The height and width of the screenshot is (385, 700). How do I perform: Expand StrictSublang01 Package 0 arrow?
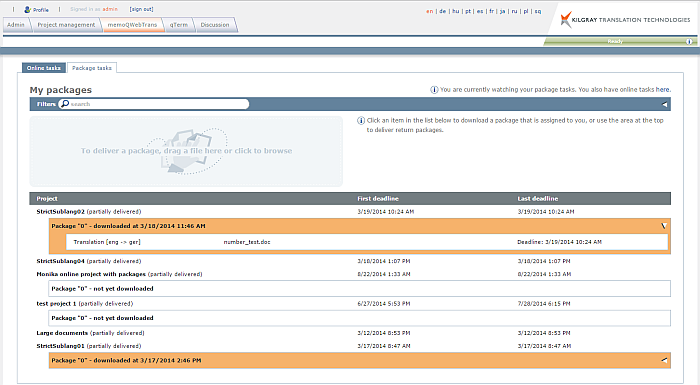(x=664, y=360)
